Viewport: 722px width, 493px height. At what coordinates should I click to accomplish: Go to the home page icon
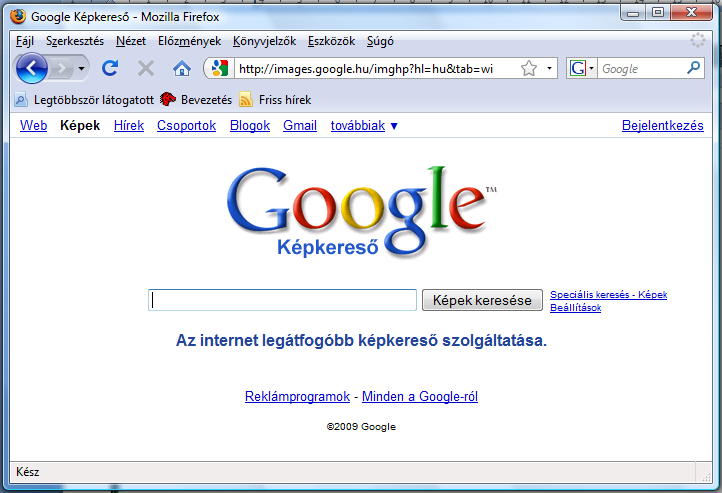(x=182, y=69)
